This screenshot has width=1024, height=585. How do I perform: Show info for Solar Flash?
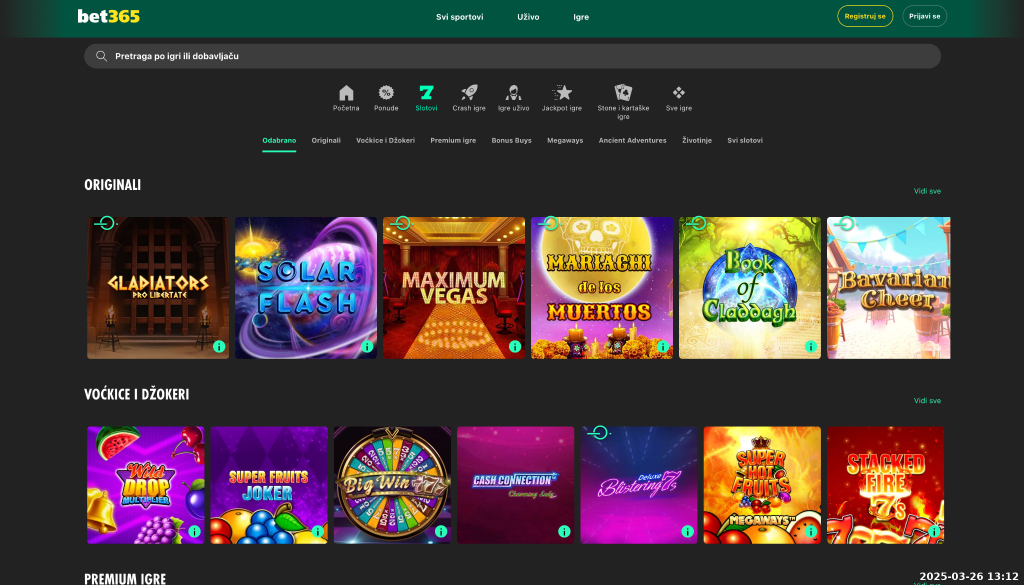point(367,347)
